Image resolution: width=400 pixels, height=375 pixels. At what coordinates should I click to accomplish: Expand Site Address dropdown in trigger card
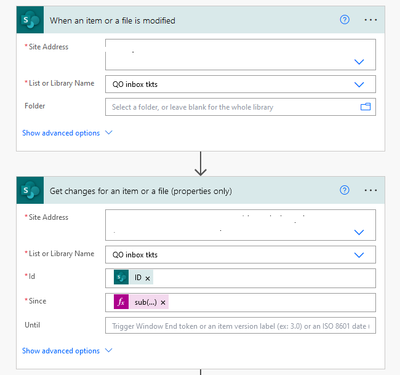point(359,62)
